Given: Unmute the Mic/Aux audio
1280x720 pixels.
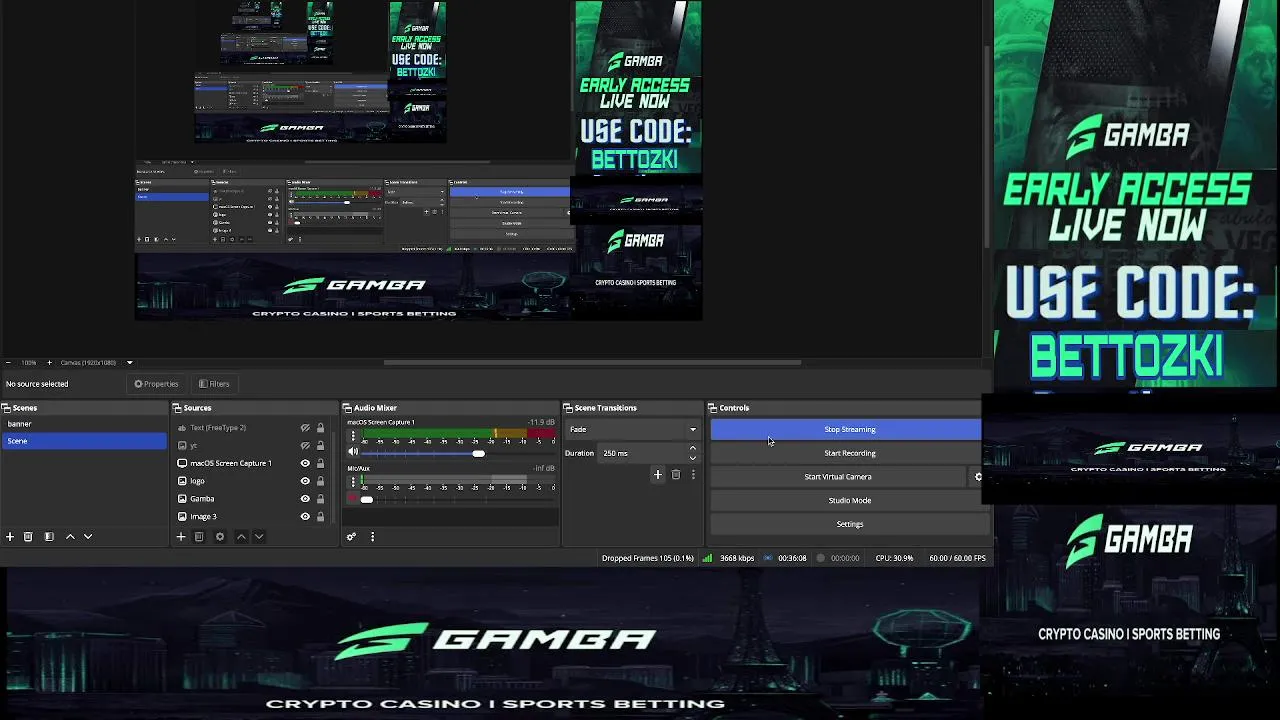Looking at the screenshot, I should point(353,499).
